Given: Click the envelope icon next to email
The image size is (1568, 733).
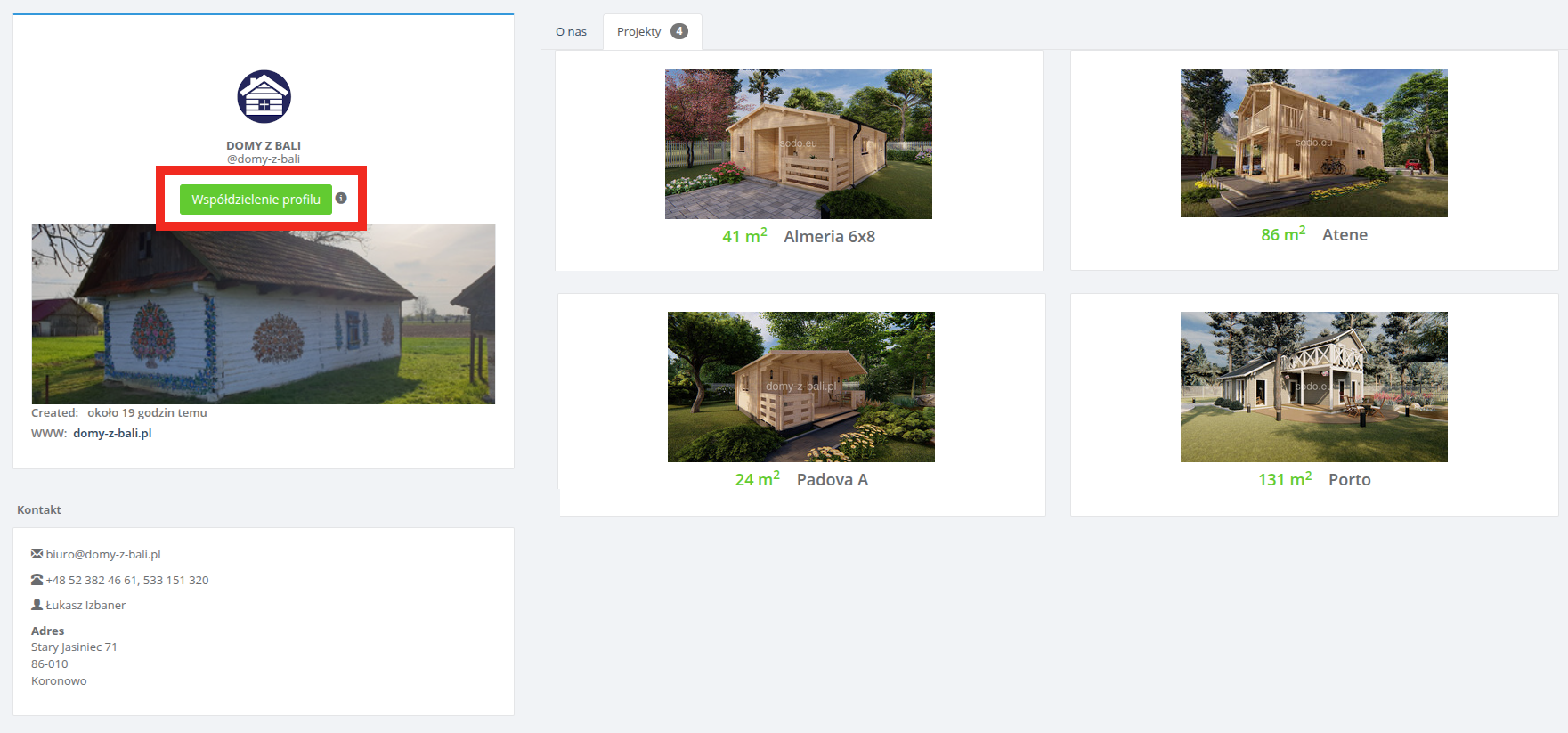Looking at the screenshot, I should point(37,554).
